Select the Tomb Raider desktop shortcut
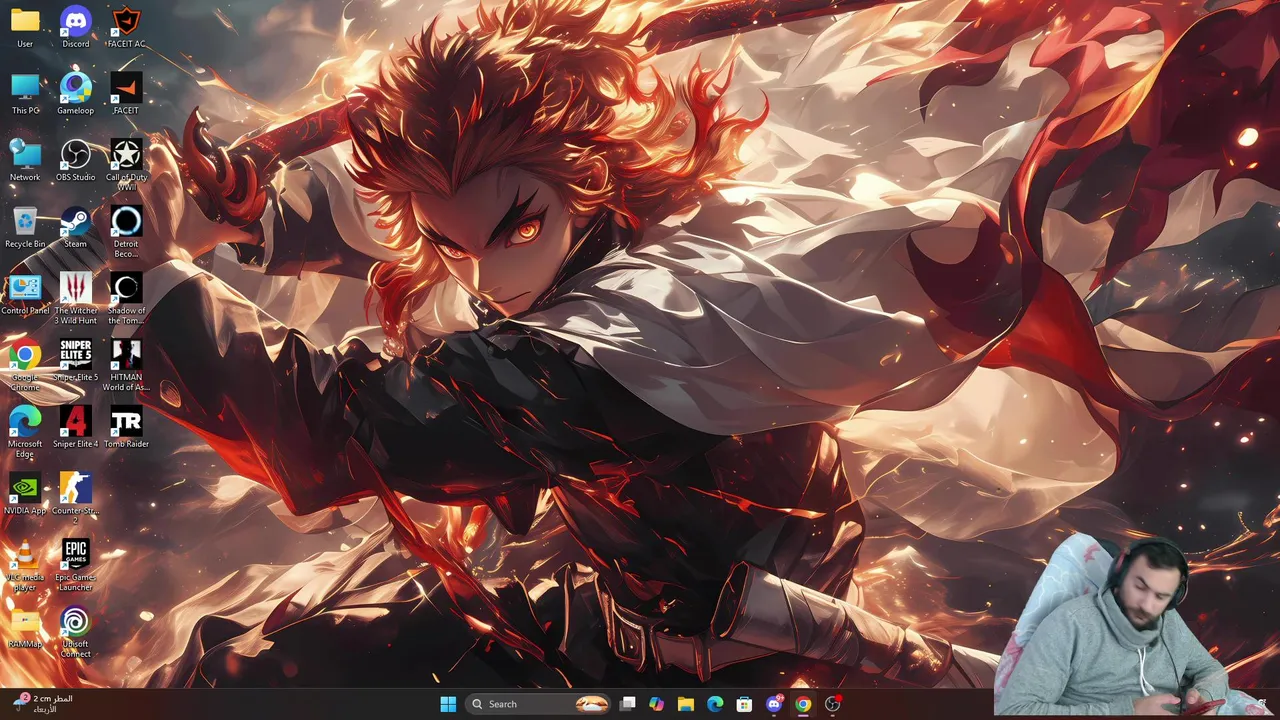This screenshot has width=1280, height=720. [x=126, y=428]
